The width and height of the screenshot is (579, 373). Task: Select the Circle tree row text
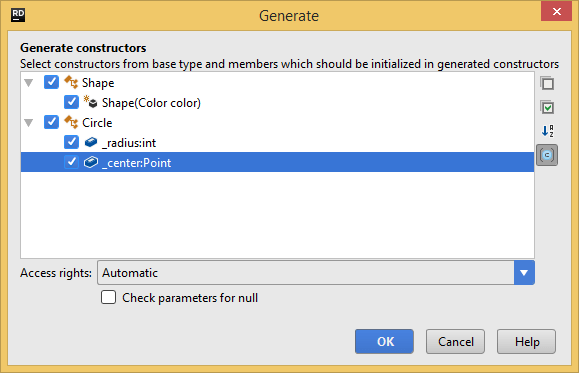coord(97,123)
